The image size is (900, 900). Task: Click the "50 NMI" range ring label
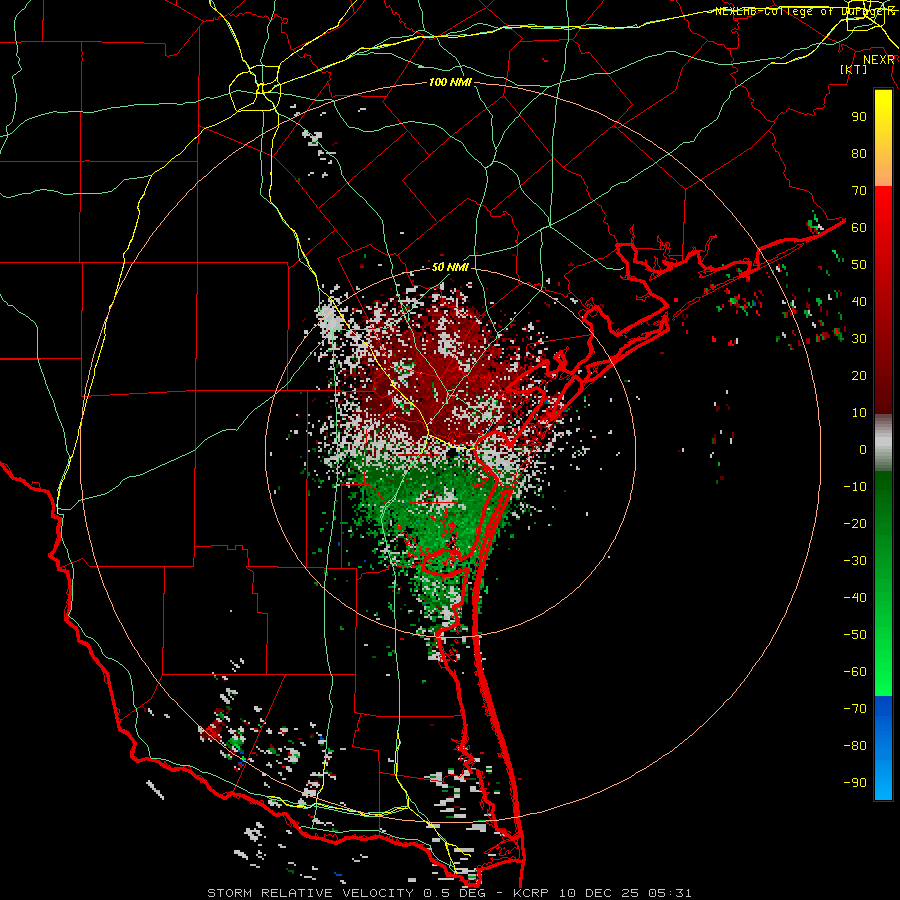[x=450, y=267]
